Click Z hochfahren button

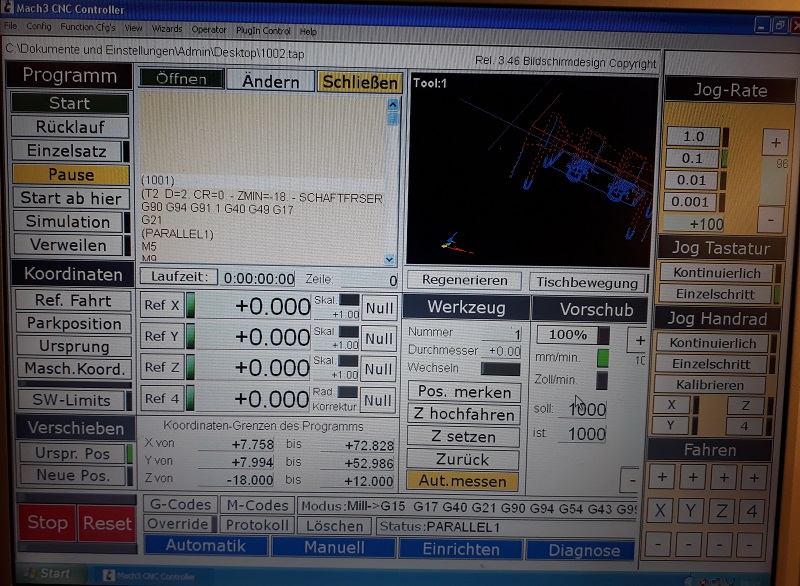coord(464,414)
